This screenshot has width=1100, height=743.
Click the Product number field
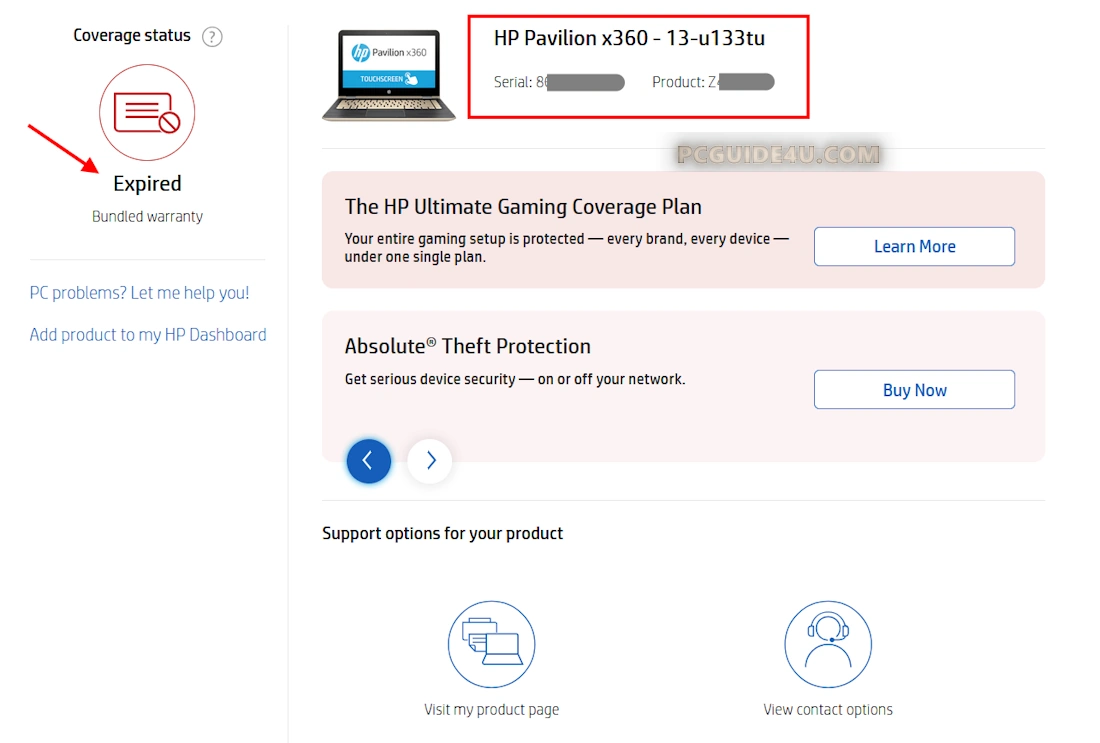coord(713,82)
